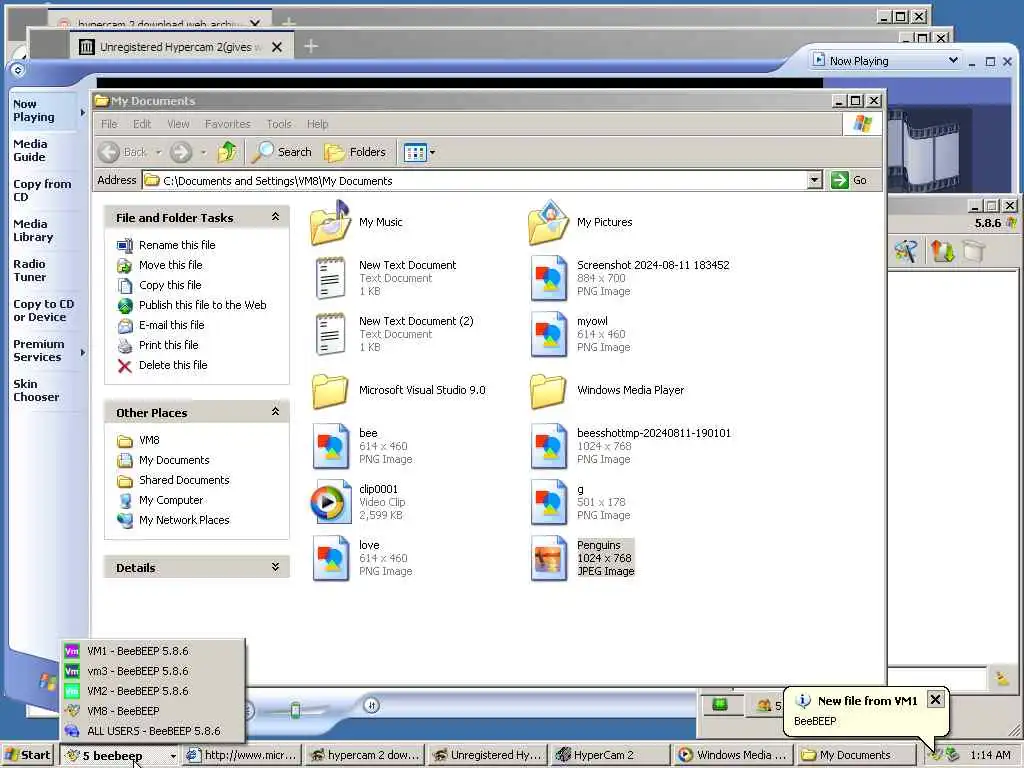Screen dimensions: 1024x768
Task: Go up one folder level in My Documents
Action: click(x=227, y=152)
